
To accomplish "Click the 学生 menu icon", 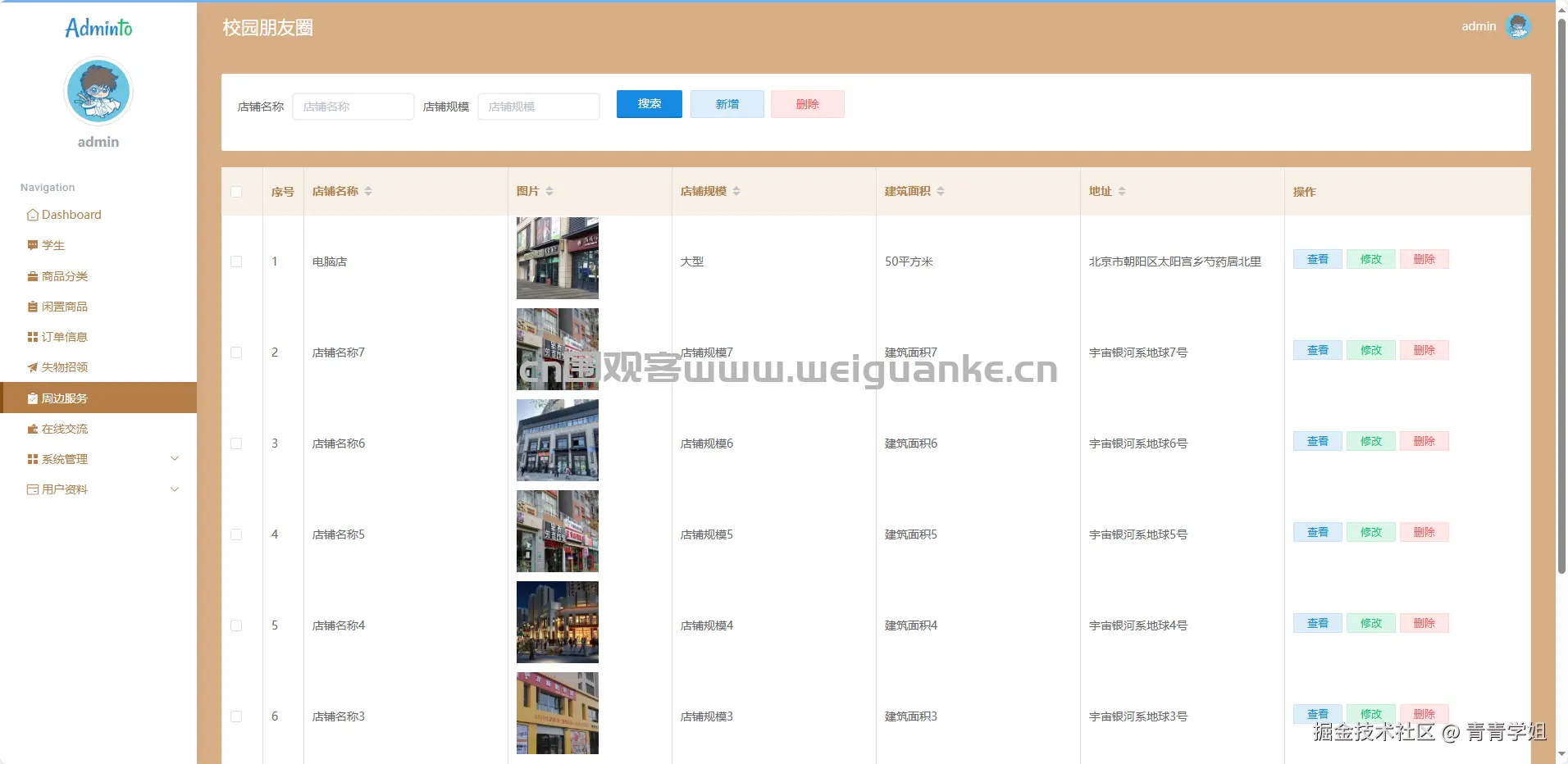I will 33,245.
